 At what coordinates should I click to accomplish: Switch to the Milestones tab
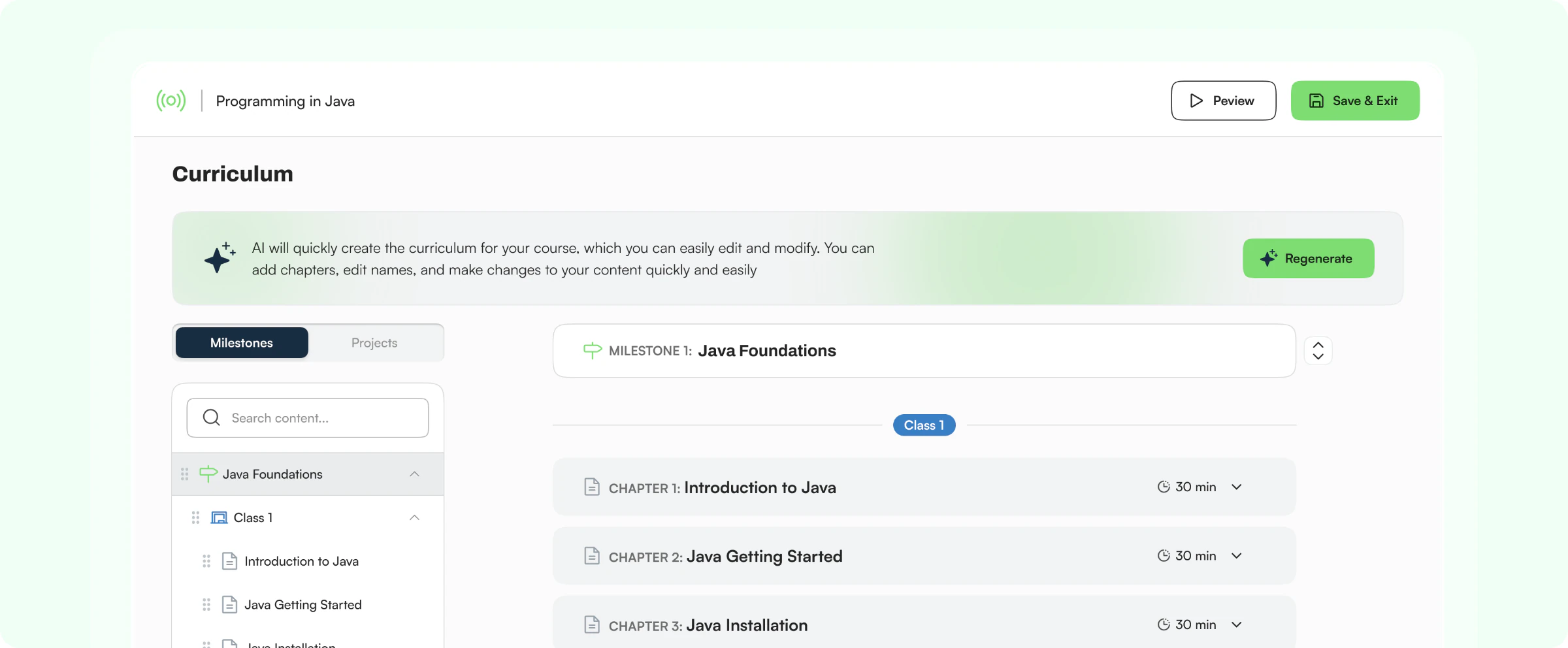click(242, 343)
